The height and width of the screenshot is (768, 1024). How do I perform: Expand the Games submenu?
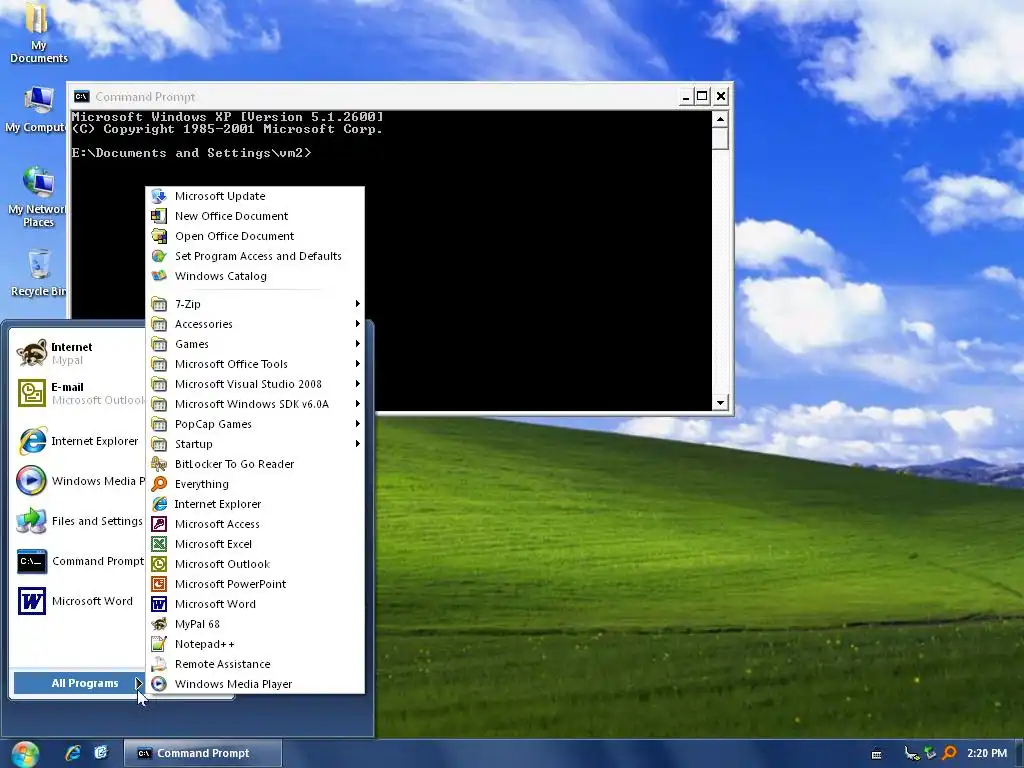tap(255, 344)
